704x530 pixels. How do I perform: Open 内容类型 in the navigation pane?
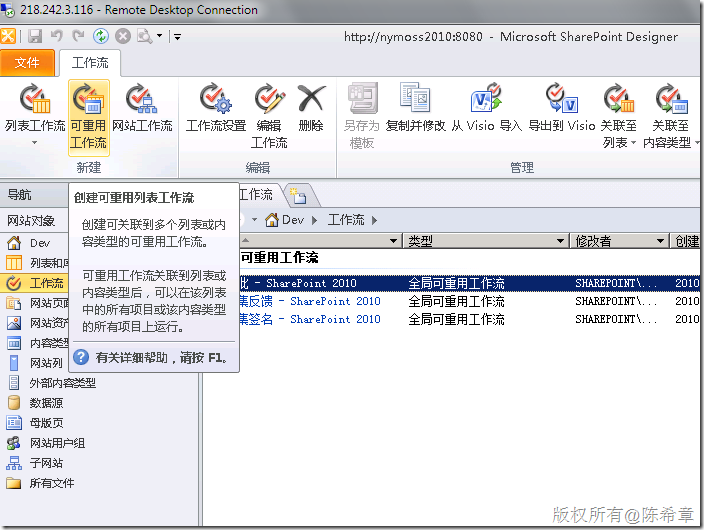34,343
